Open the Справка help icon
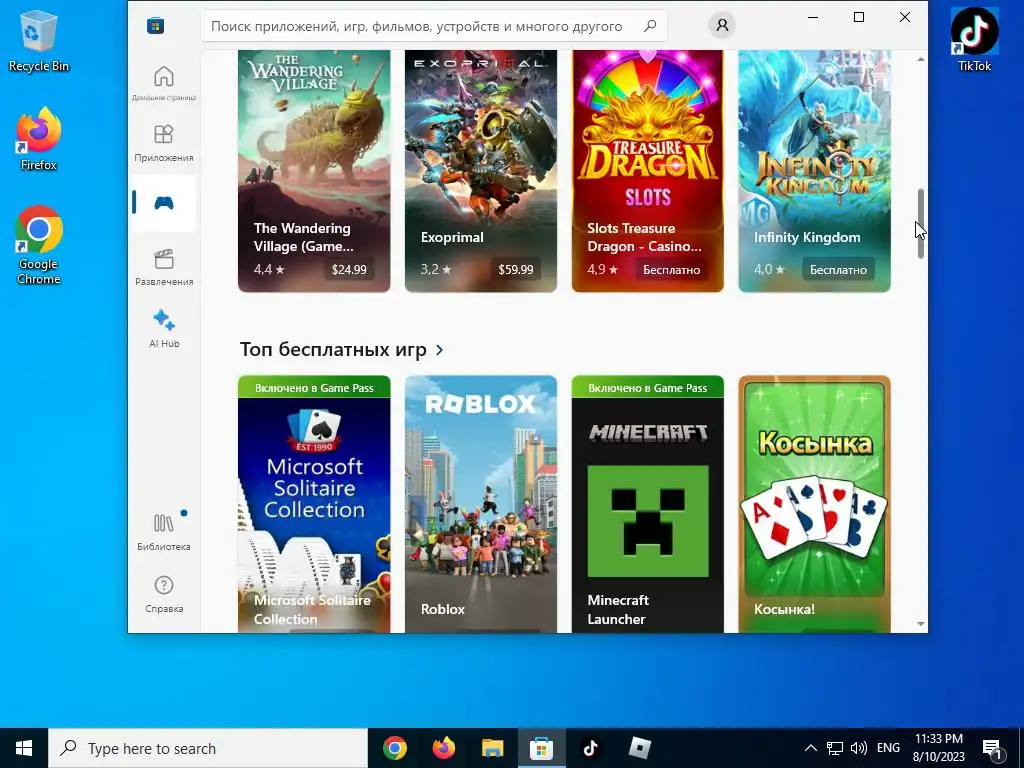The width and height of the screenshot is (1024, 768). [164, 593]
